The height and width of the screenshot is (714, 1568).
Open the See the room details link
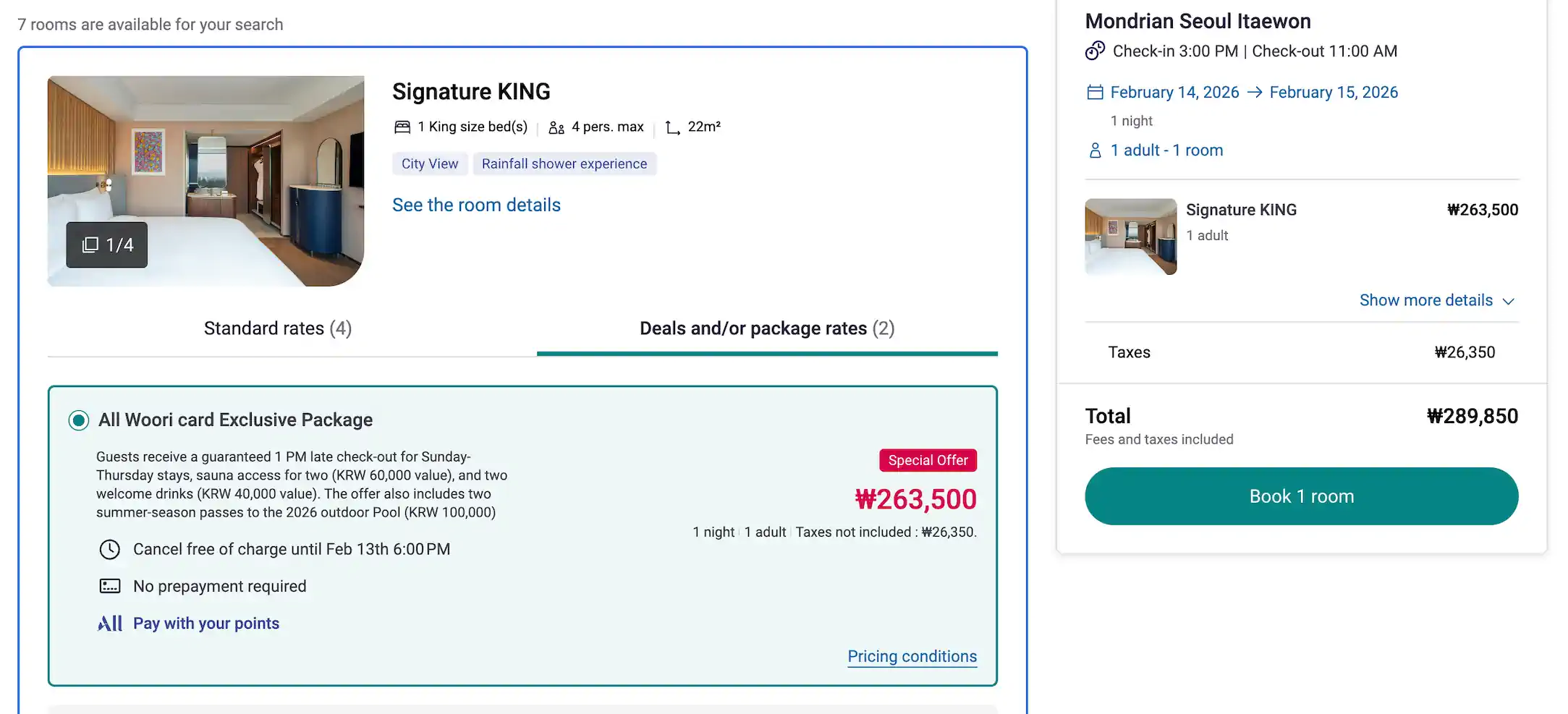pyautogui.click(x=476, y=205)
